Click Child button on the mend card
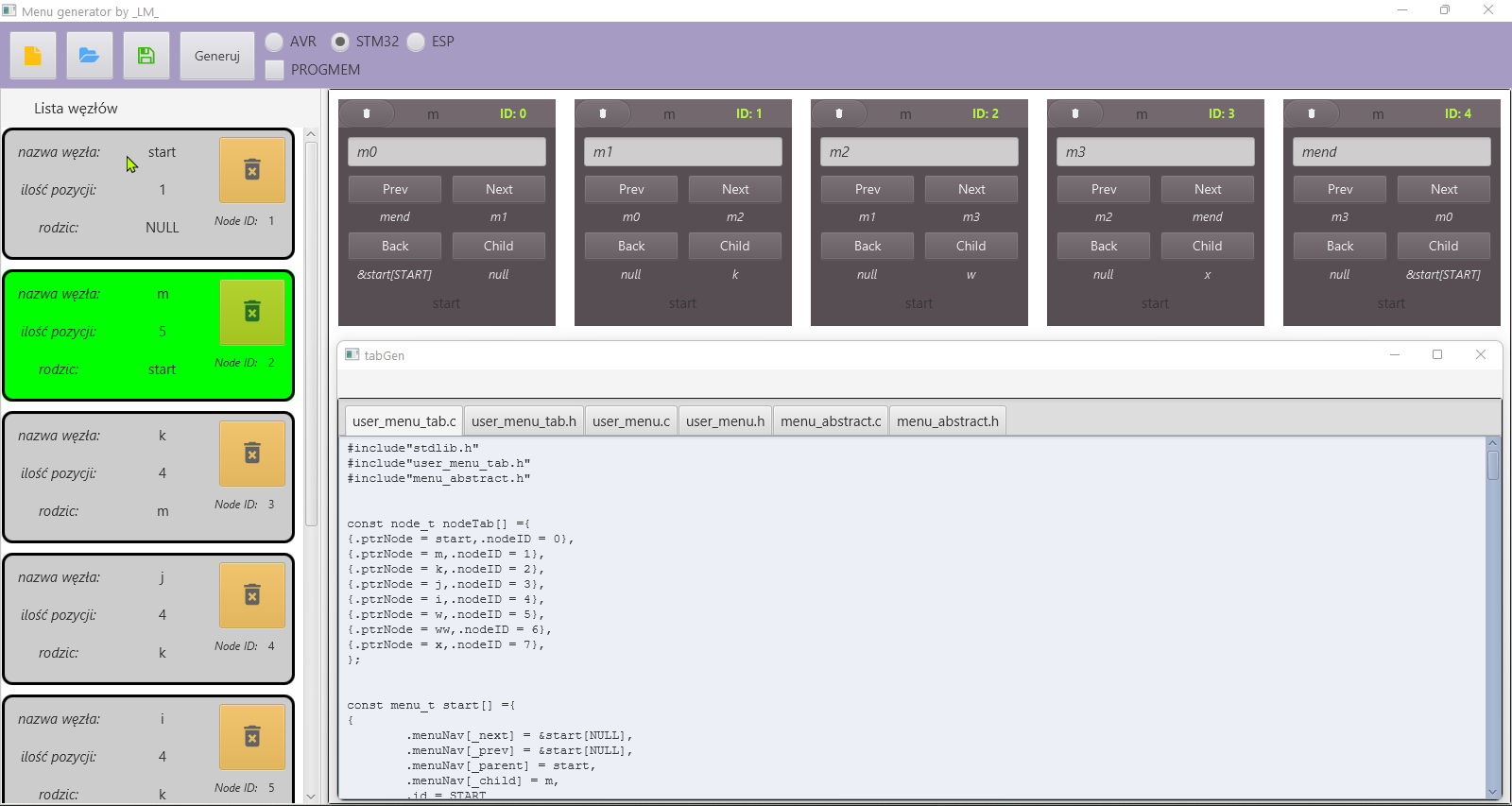Viewport: 1512px width, 806px height. (x=1444, y=246)
